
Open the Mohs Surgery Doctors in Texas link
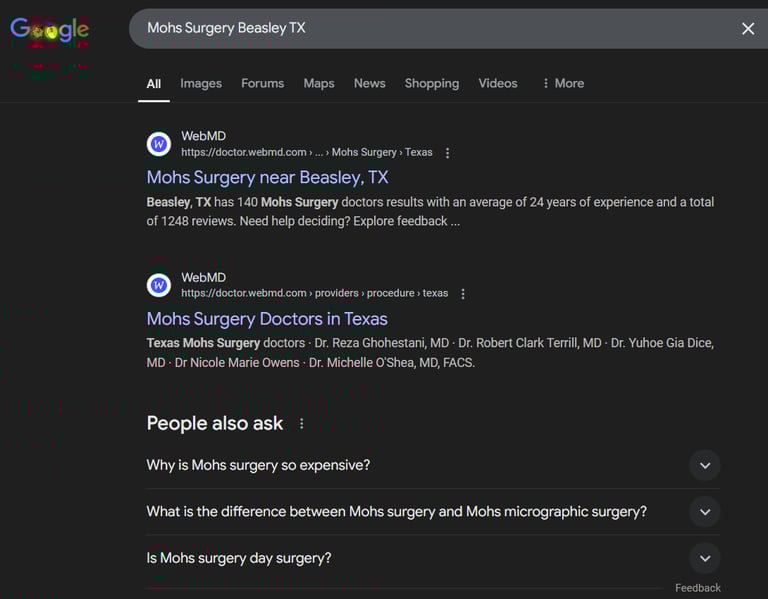(x=267, y=319)
